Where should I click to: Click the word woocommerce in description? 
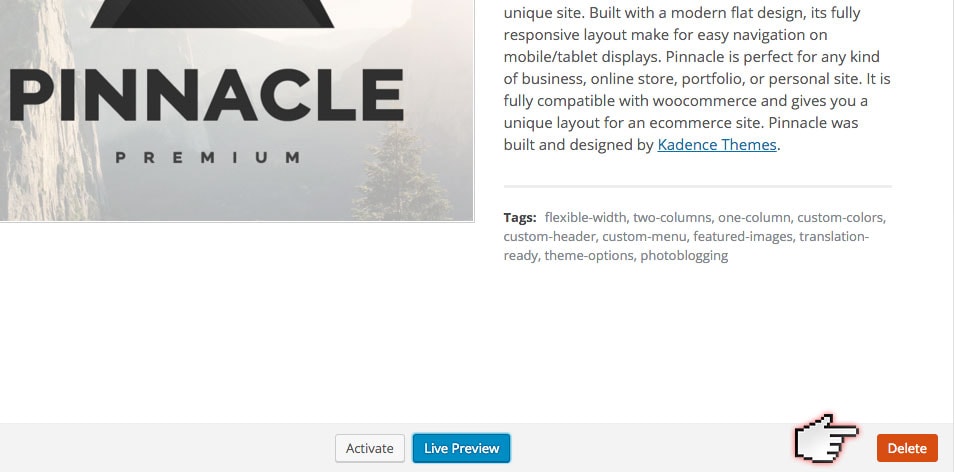click(729, 100)
